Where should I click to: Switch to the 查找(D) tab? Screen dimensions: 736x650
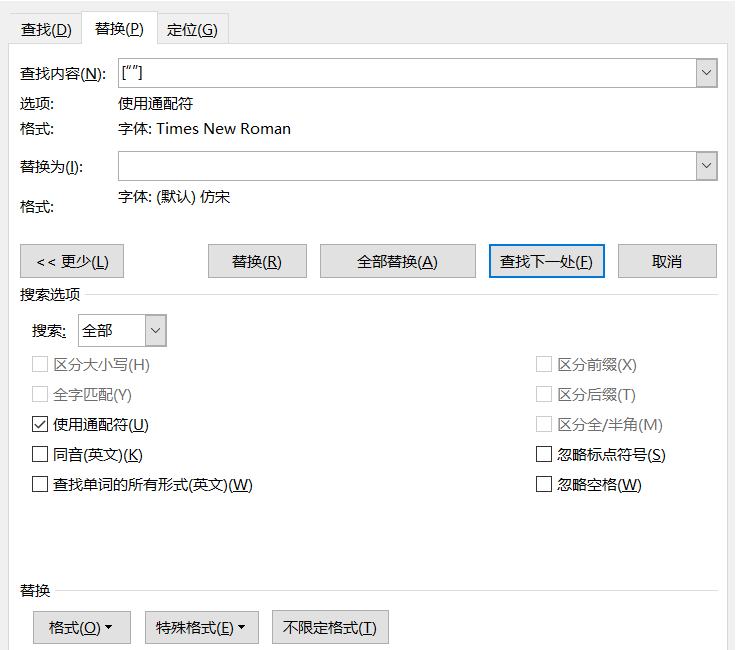tap(46, 29)
